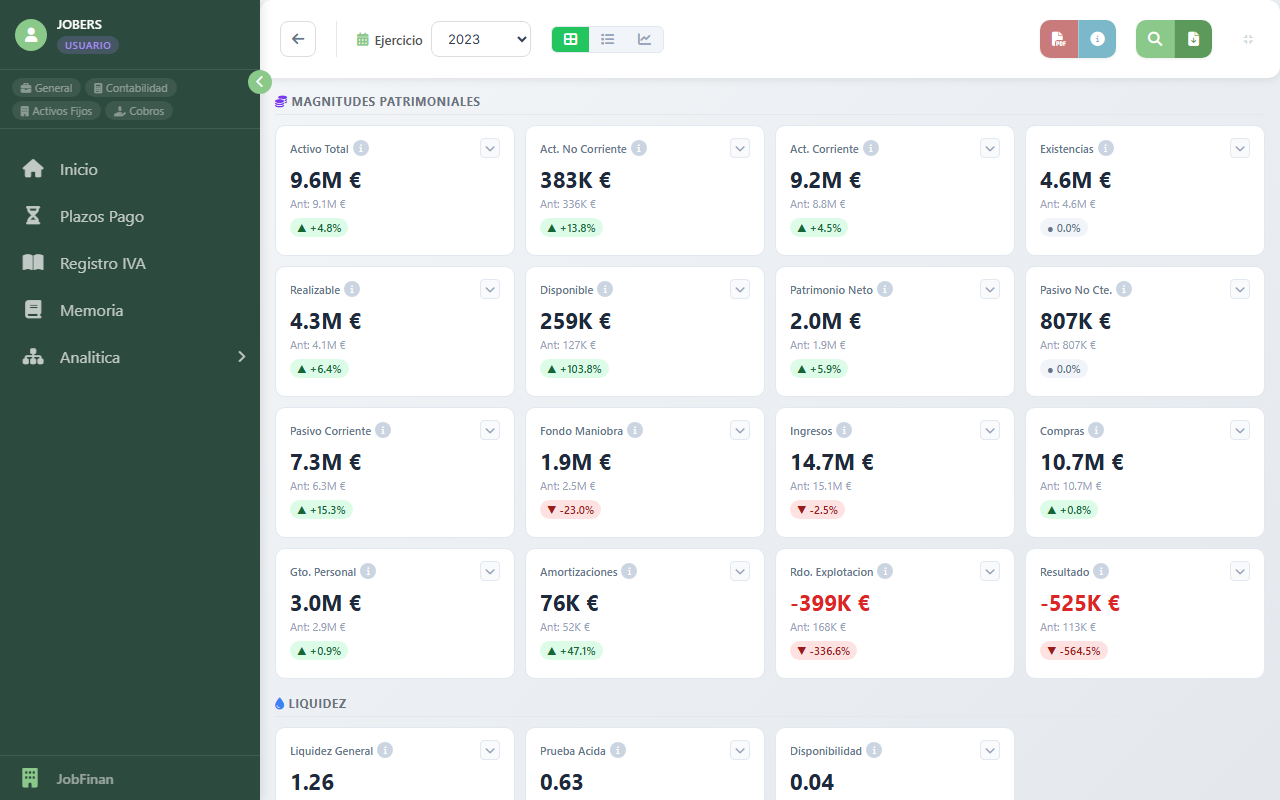This screenshot has width=1280, height=800.
Task: Open the Resultado card dropdown
Action: [x=1240, y=571]
